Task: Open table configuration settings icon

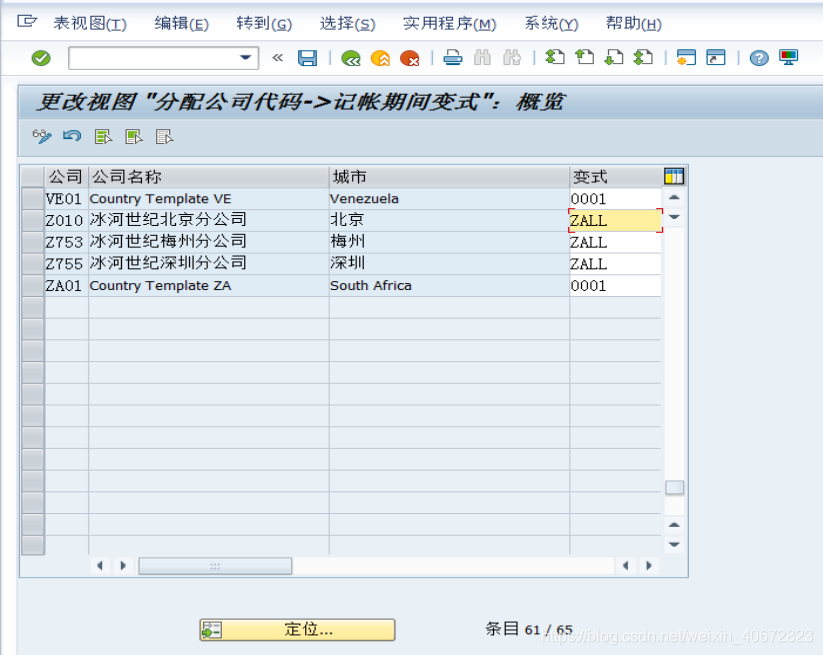Action: point(674,176)
